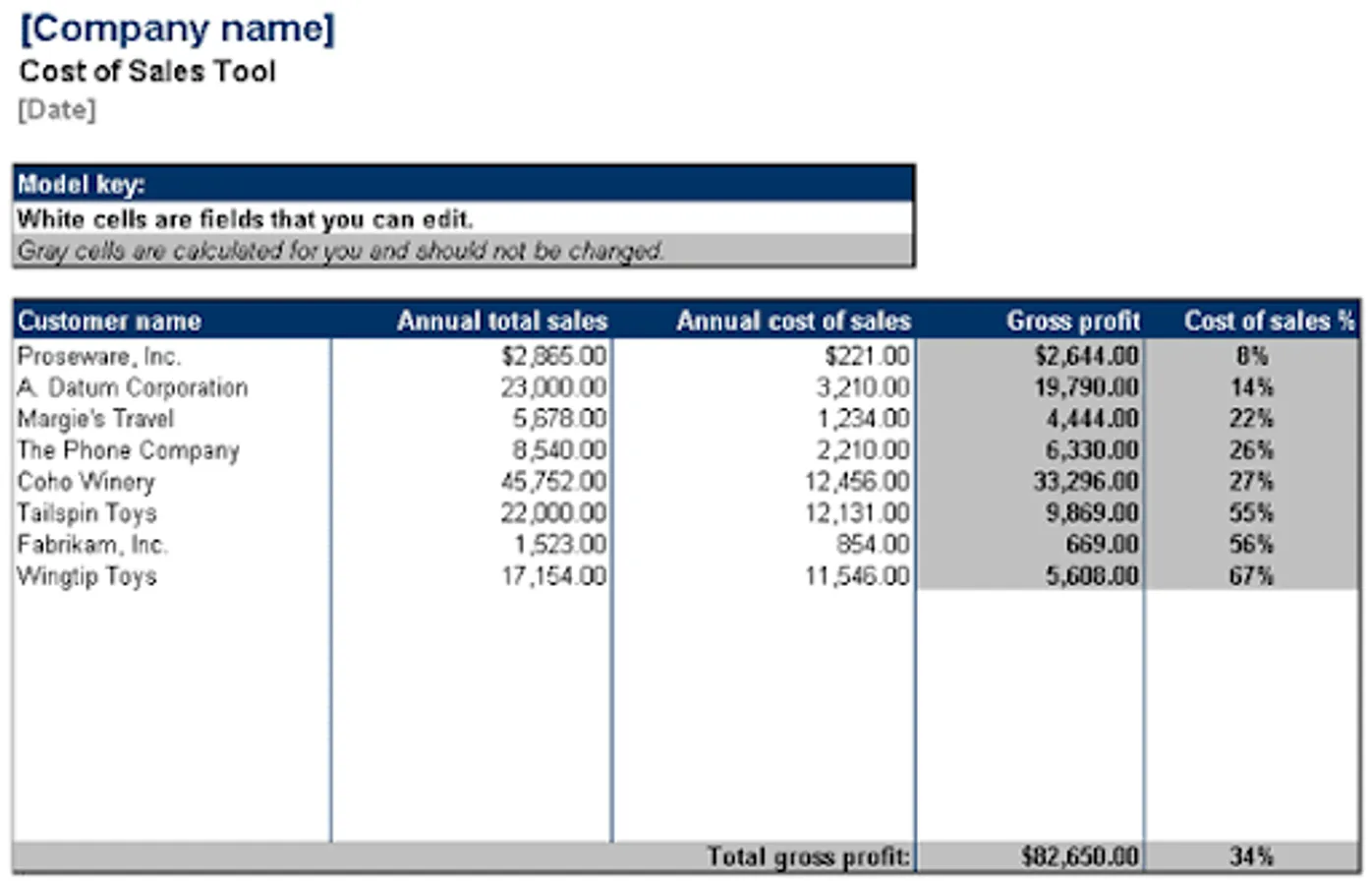Select the 8% cost of sales cell
This screenshot has height=885, width=1372.
click(1253, 356)
